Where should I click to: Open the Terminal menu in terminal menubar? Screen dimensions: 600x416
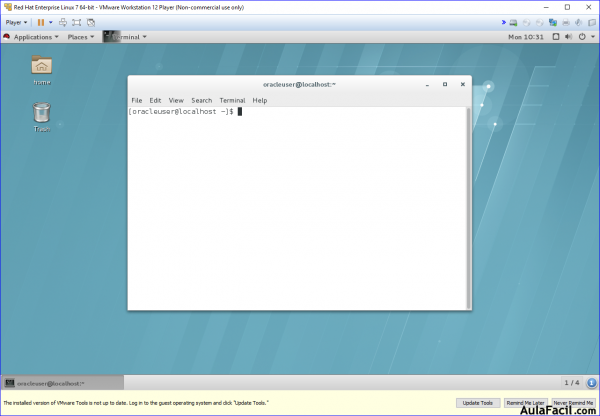(232, 100)
